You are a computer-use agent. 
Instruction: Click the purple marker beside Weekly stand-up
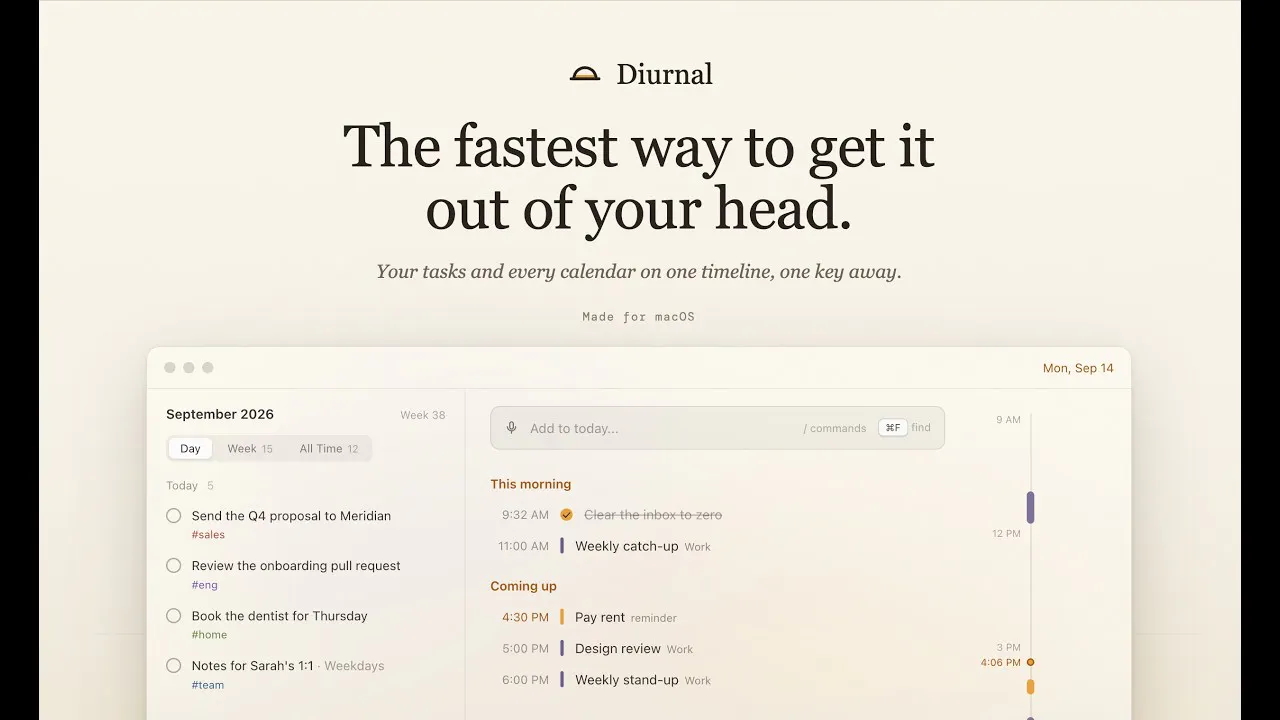(x=562, y=679)
